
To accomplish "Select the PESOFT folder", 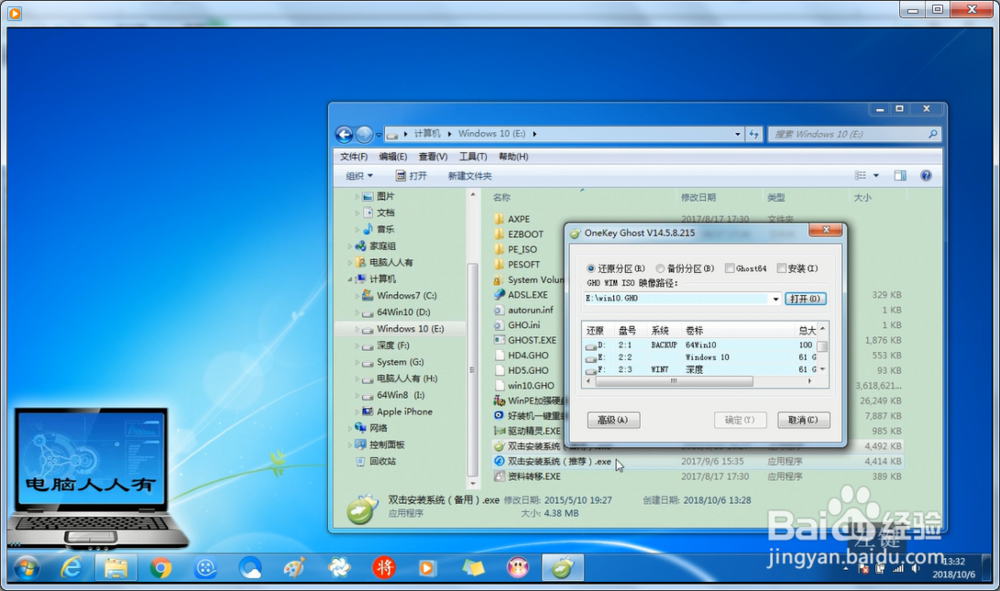I will coord(523,264).
